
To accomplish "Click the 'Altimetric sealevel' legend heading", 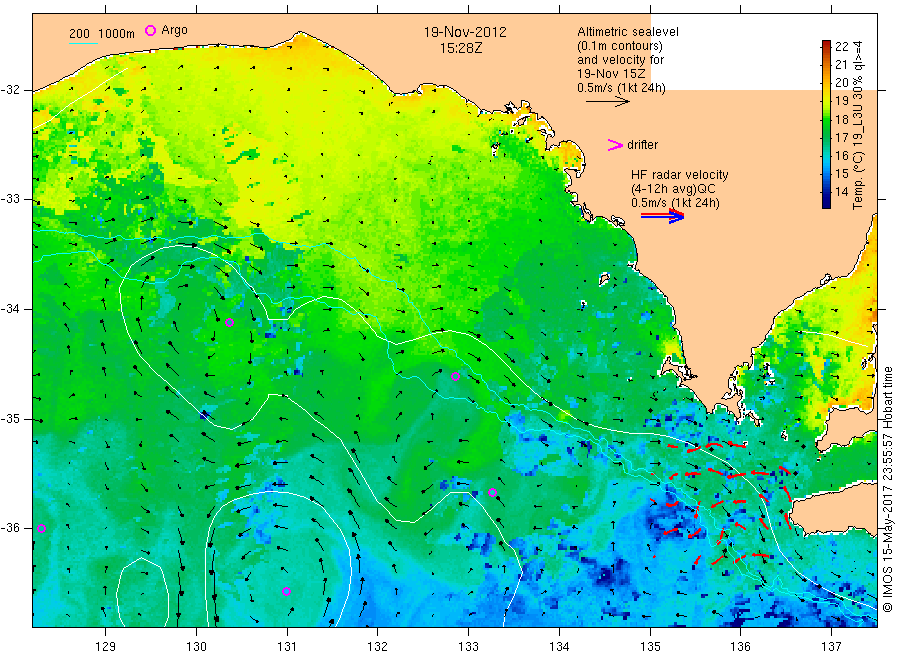I will click(x=628, y=32).
